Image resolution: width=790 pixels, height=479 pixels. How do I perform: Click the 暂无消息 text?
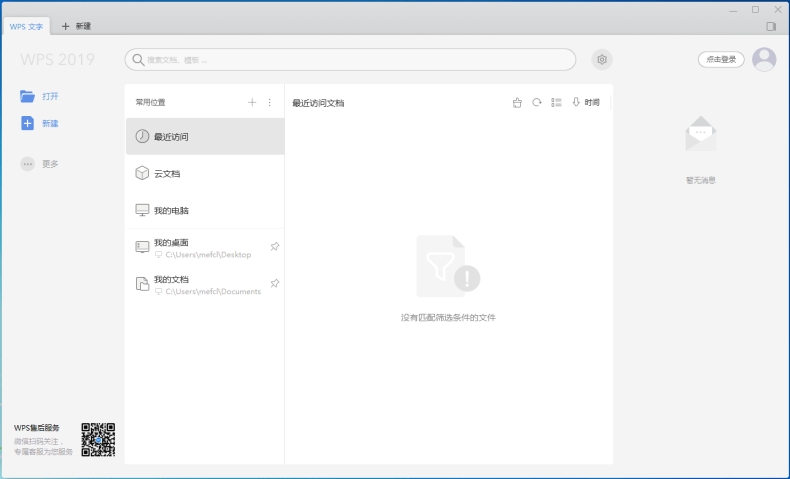[701, 180]
